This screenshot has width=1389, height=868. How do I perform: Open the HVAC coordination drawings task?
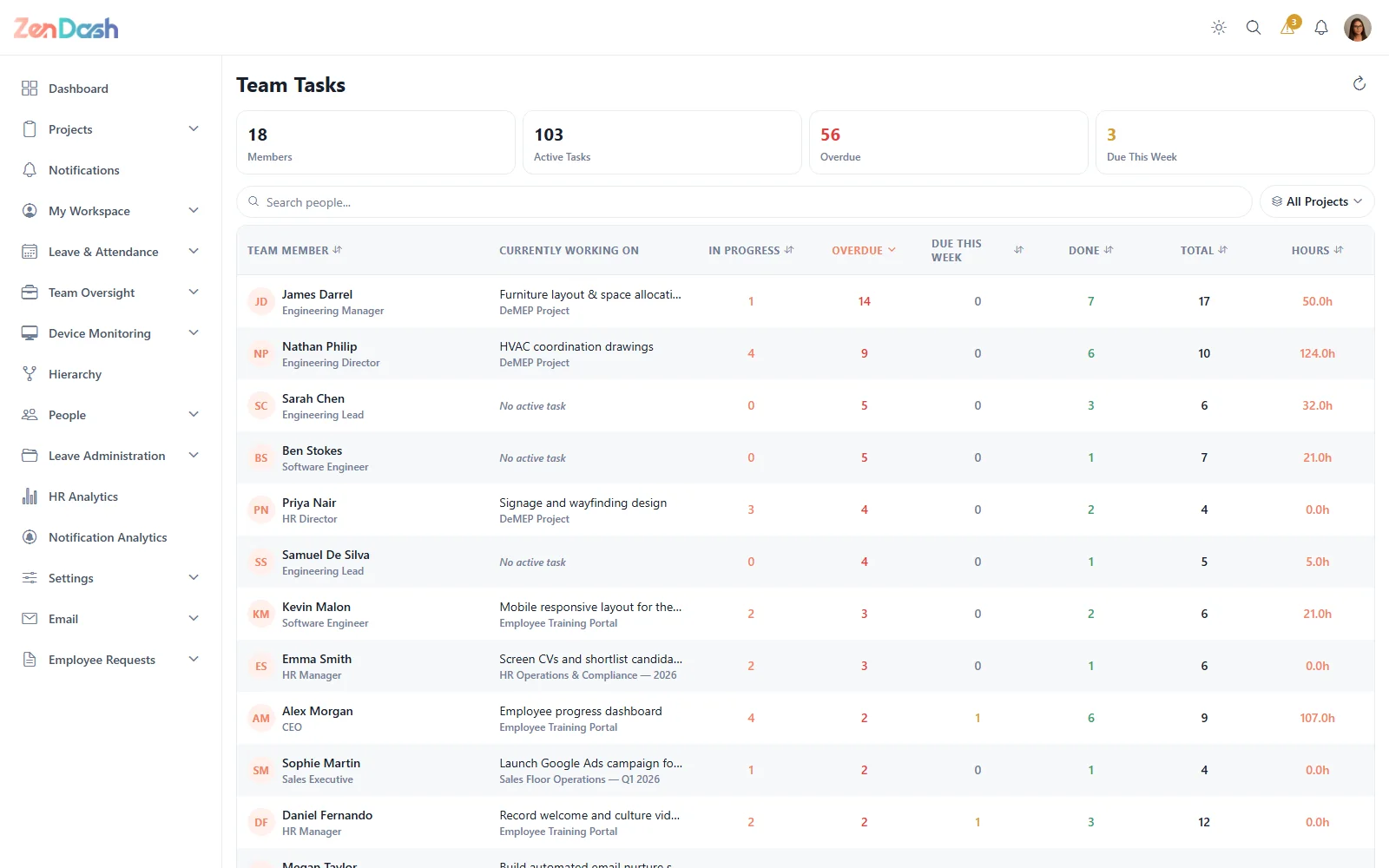(x=576, y=346)
